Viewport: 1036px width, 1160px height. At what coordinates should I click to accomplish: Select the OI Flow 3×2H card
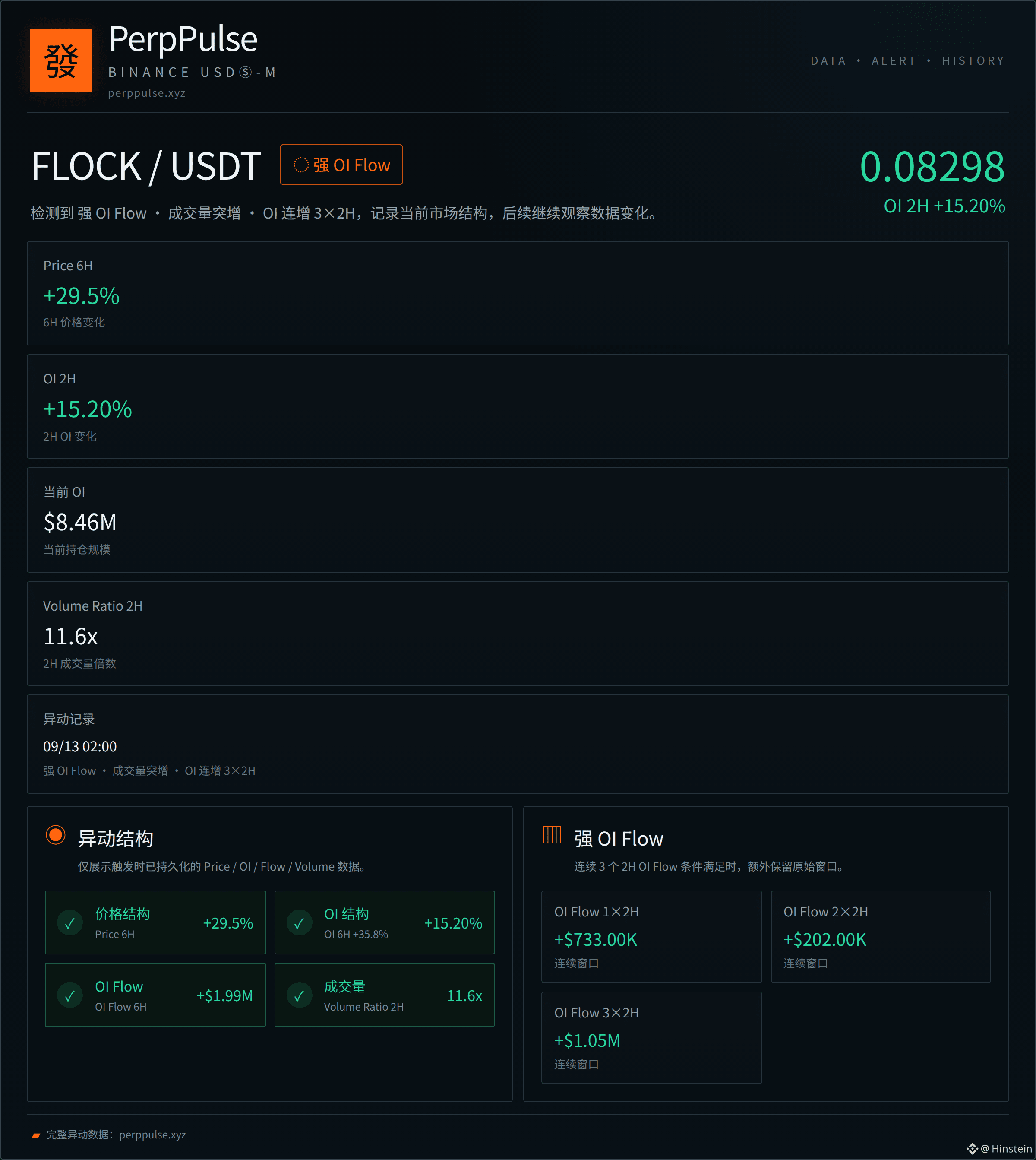[652, 1037]
